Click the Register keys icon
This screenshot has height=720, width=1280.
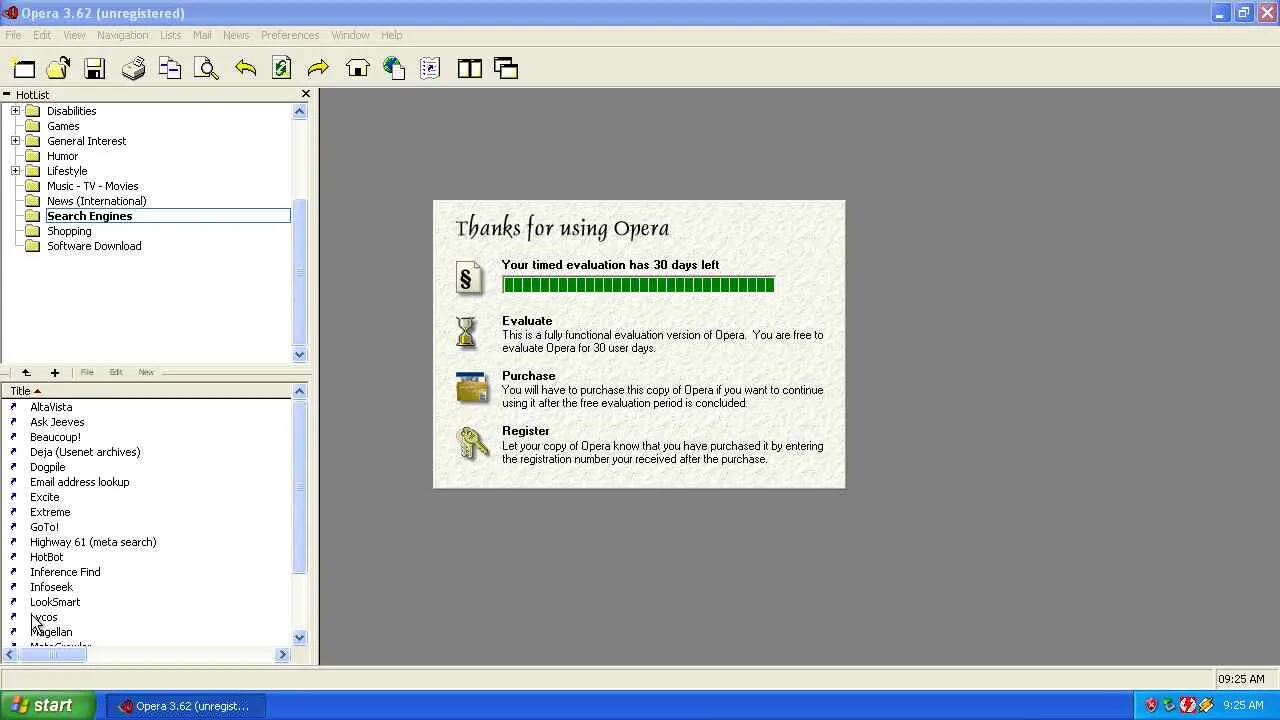click(x=472, y=443)
